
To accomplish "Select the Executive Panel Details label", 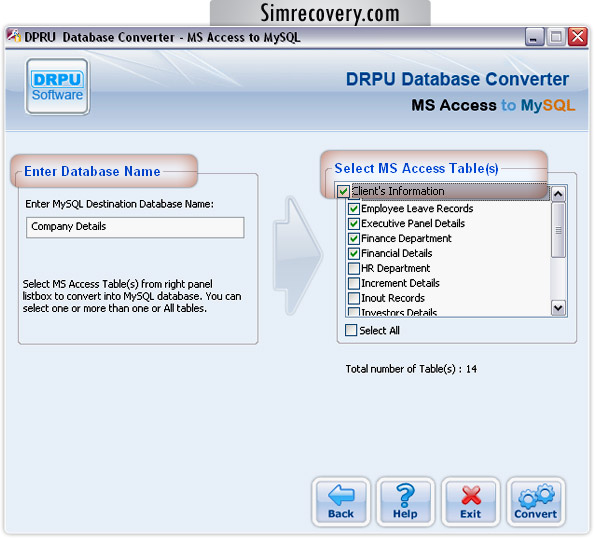I will (413, 224).
